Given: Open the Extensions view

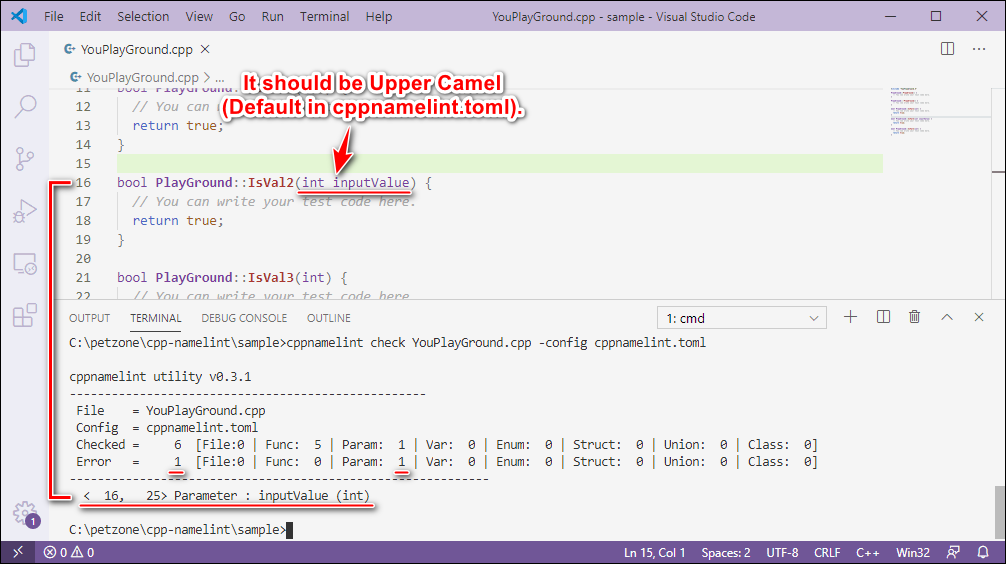Looking at the screenshot, I should [x=24, y=316].
